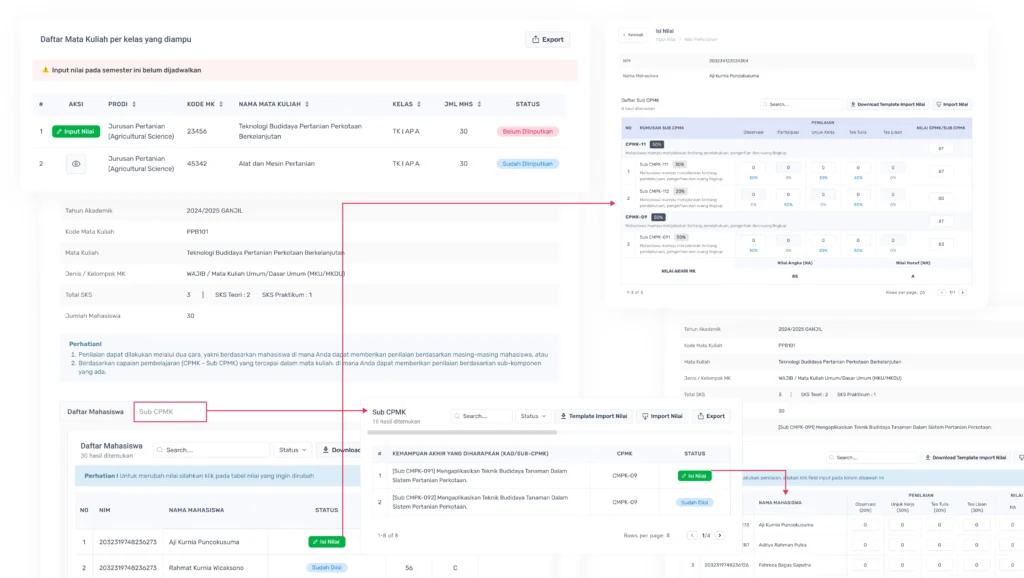Click previous page arrow in the Daftar Sub CPMK panel
This screenshot has height=578, width=1024.
pos(941,293)
